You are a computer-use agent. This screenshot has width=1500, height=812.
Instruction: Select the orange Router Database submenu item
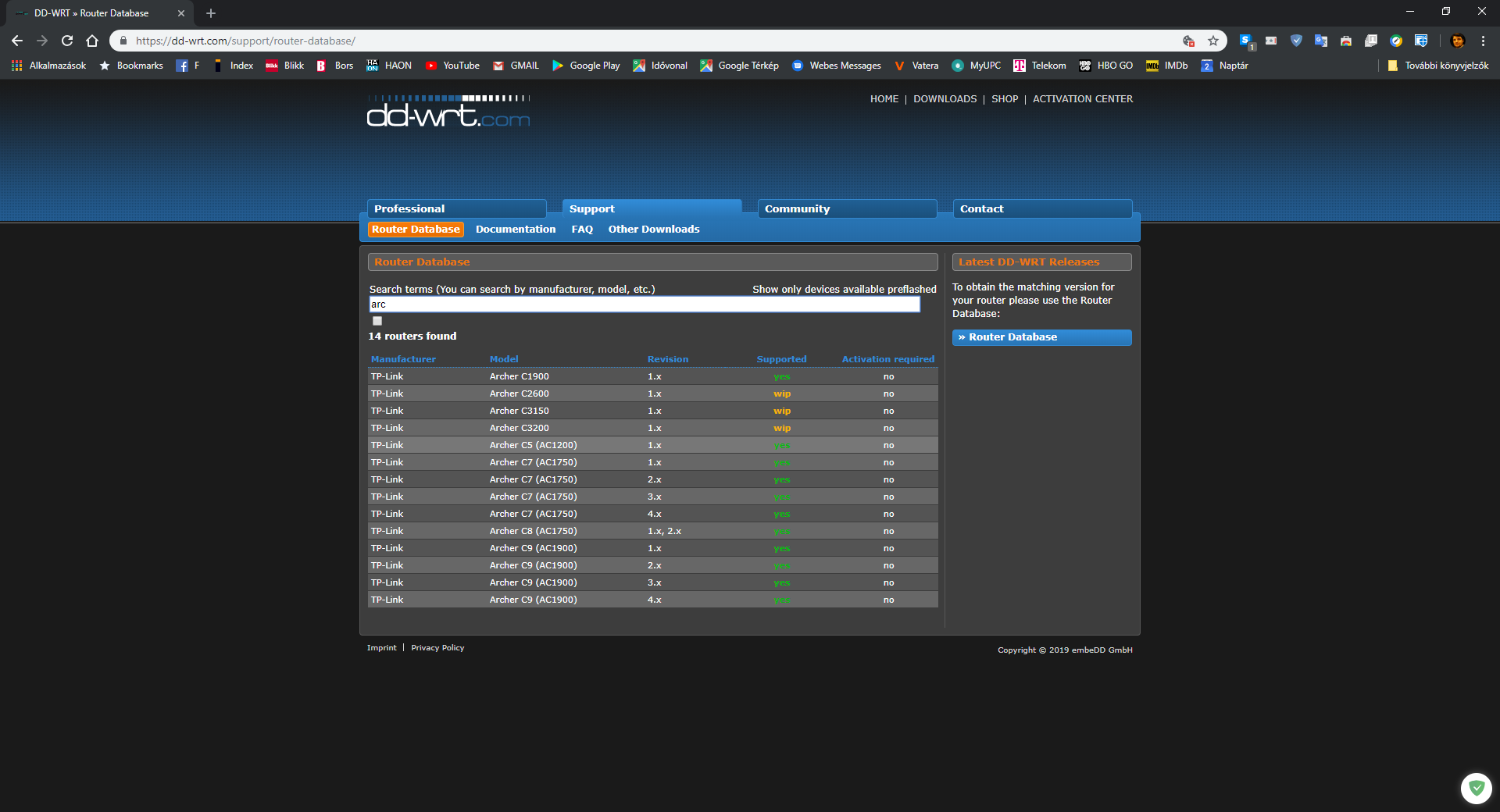click(x=416, y=230)
